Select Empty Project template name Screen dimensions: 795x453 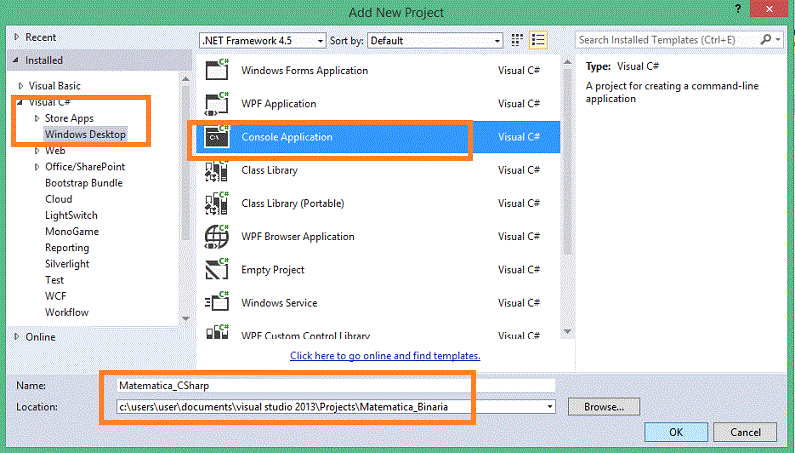click(272, 270)
